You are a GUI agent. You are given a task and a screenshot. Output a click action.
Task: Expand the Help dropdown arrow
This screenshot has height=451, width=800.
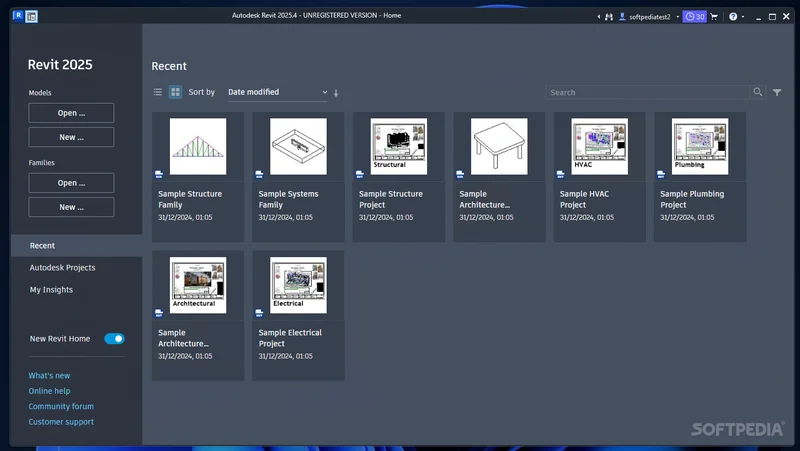pyautogui.click(x=742, y=17)
